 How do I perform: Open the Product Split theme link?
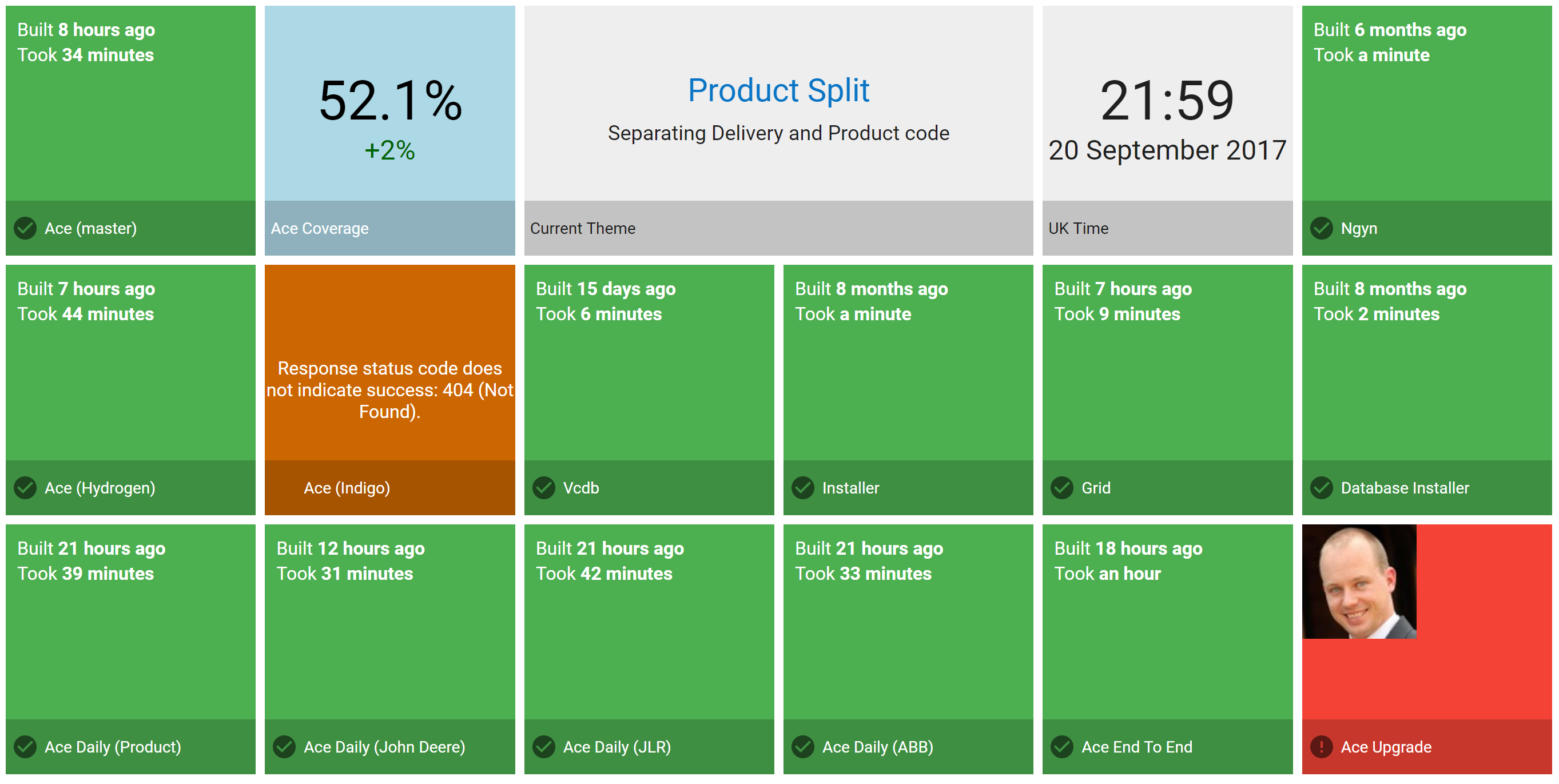tap(778, 91)
